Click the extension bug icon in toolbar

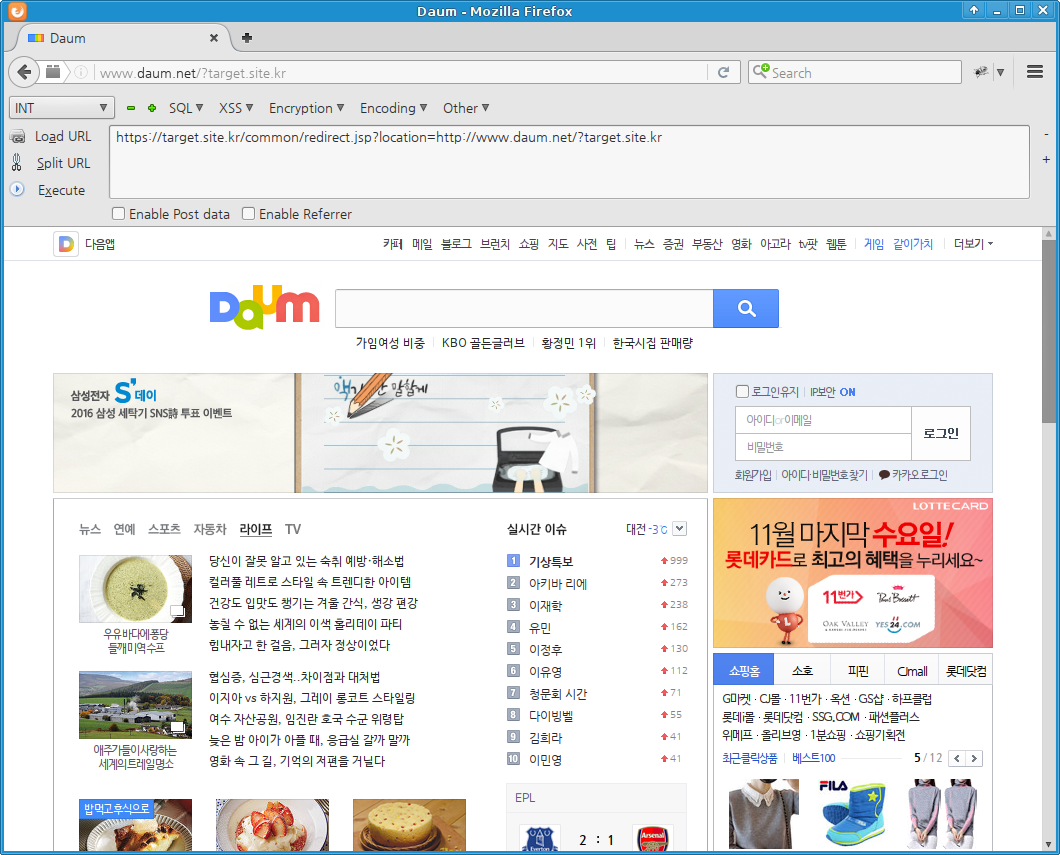click(x=980, y=72)
